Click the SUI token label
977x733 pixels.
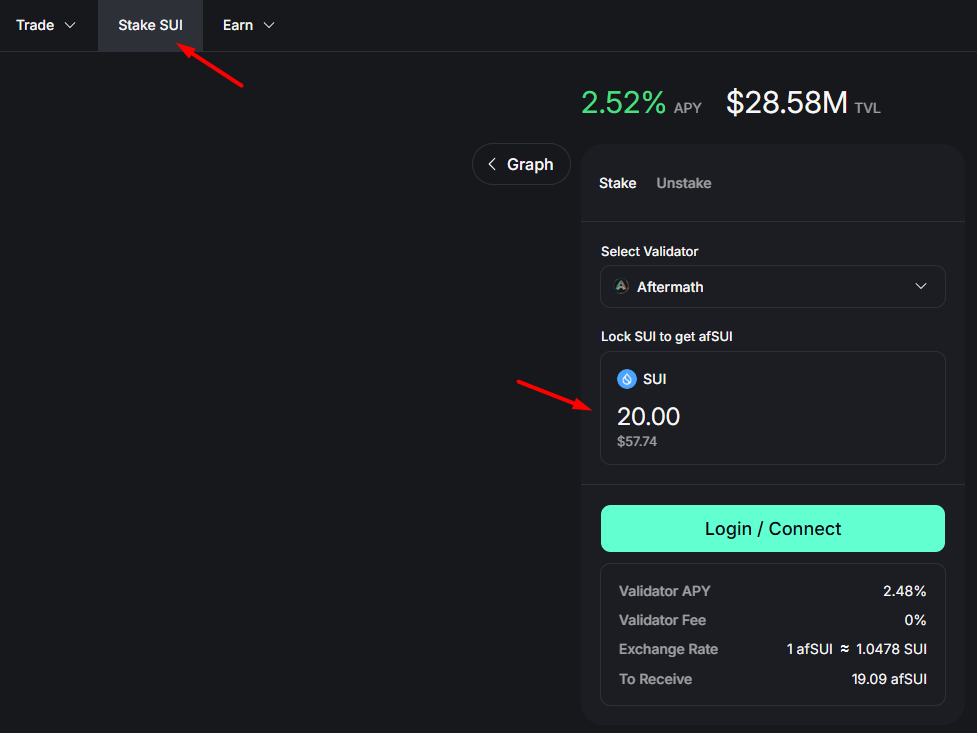(x=654, y=379)
